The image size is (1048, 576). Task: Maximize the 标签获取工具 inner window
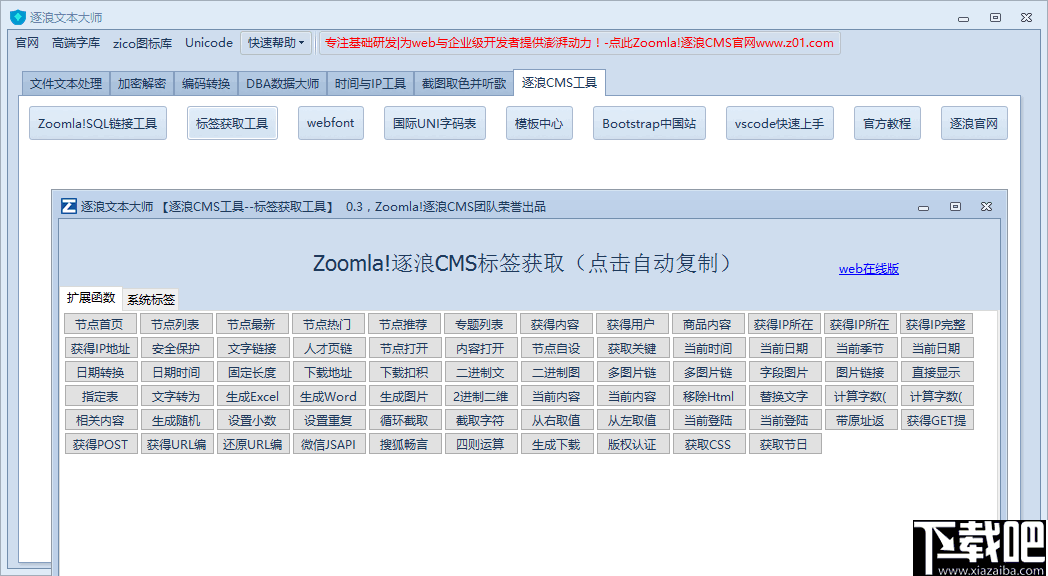pos(956,206)
